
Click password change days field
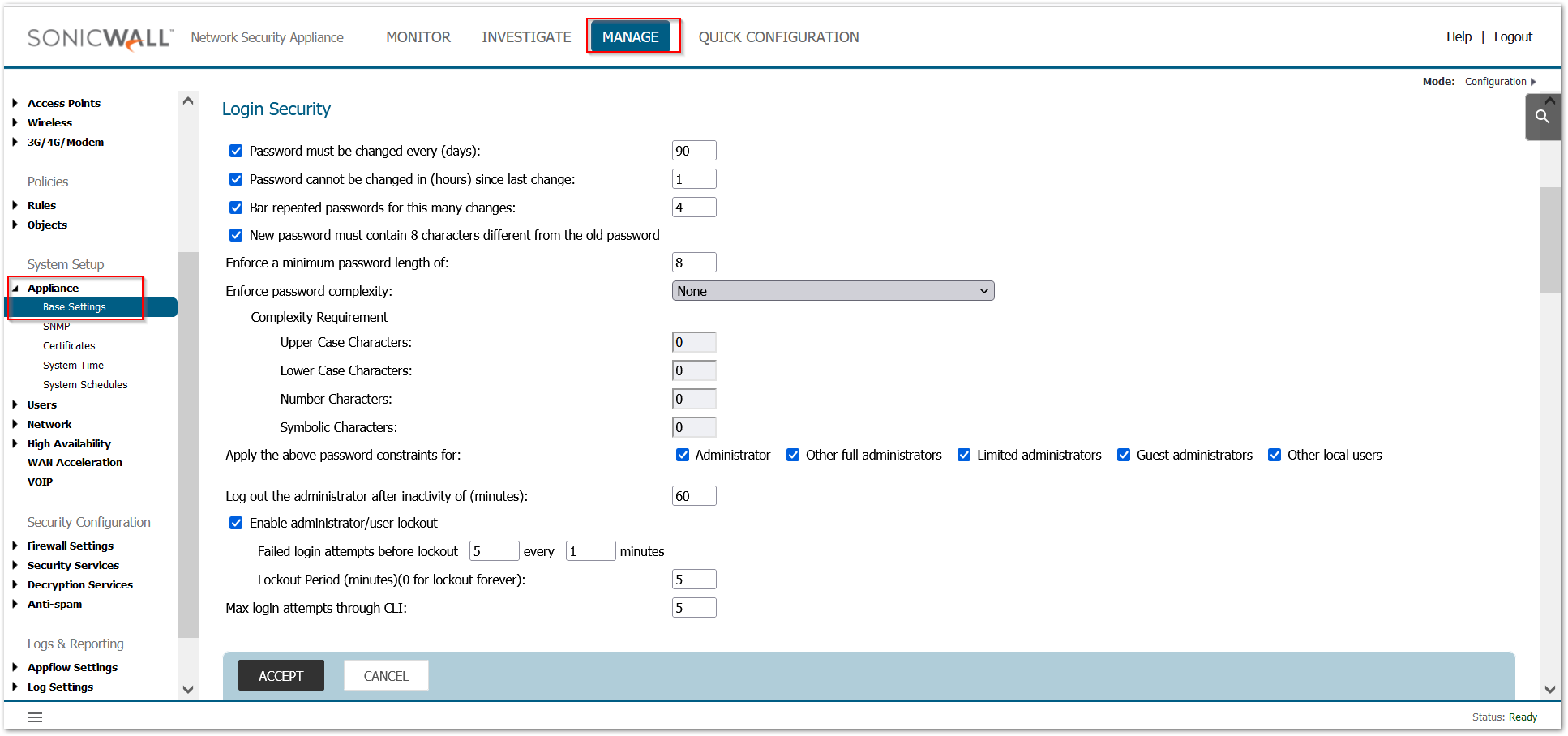click(694, 151)
